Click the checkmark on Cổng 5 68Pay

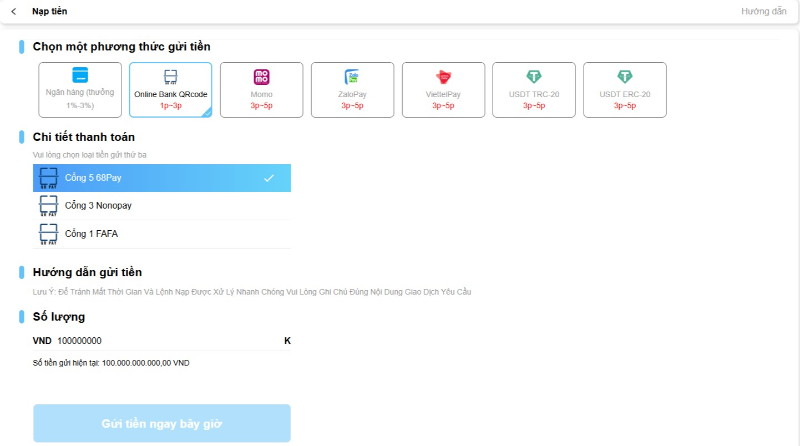[x=268, y=178]
